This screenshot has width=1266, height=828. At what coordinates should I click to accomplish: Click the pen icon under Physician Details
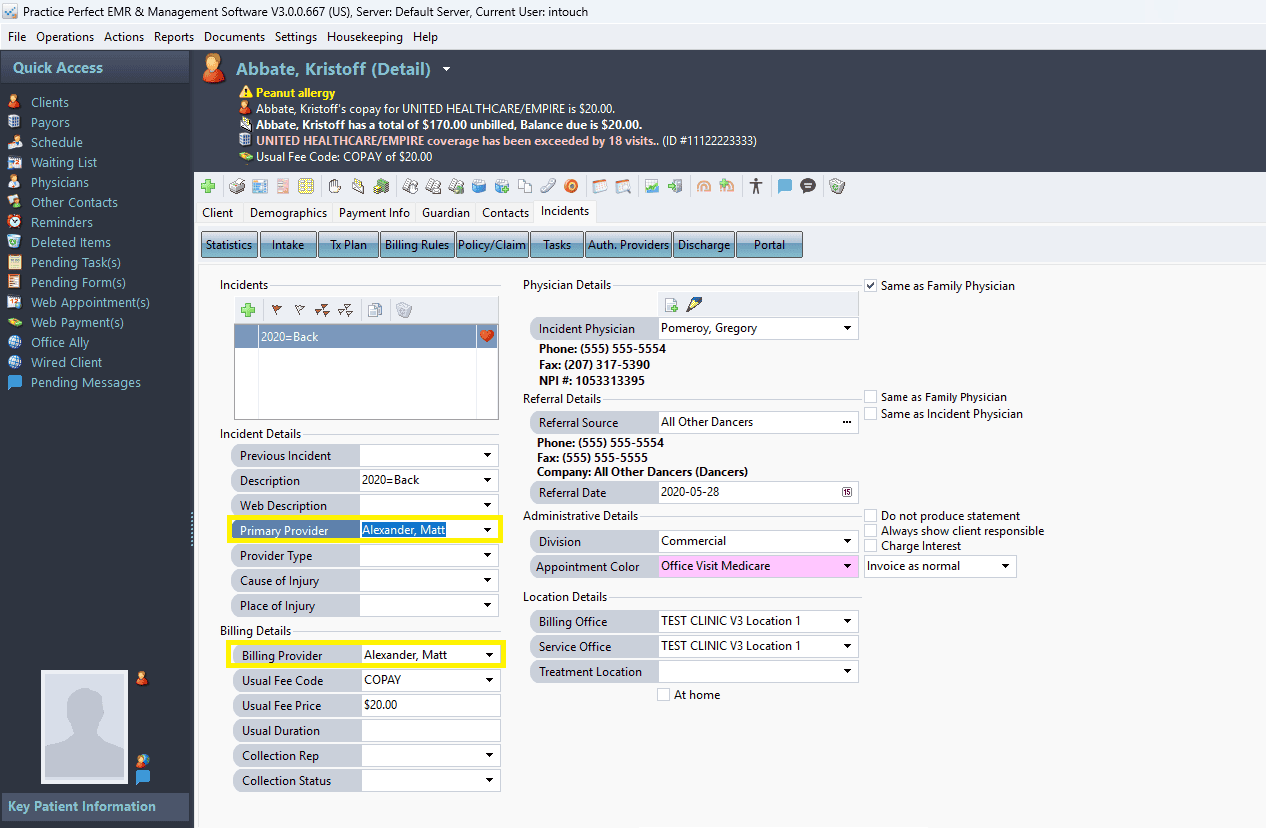tap(694, 304)
